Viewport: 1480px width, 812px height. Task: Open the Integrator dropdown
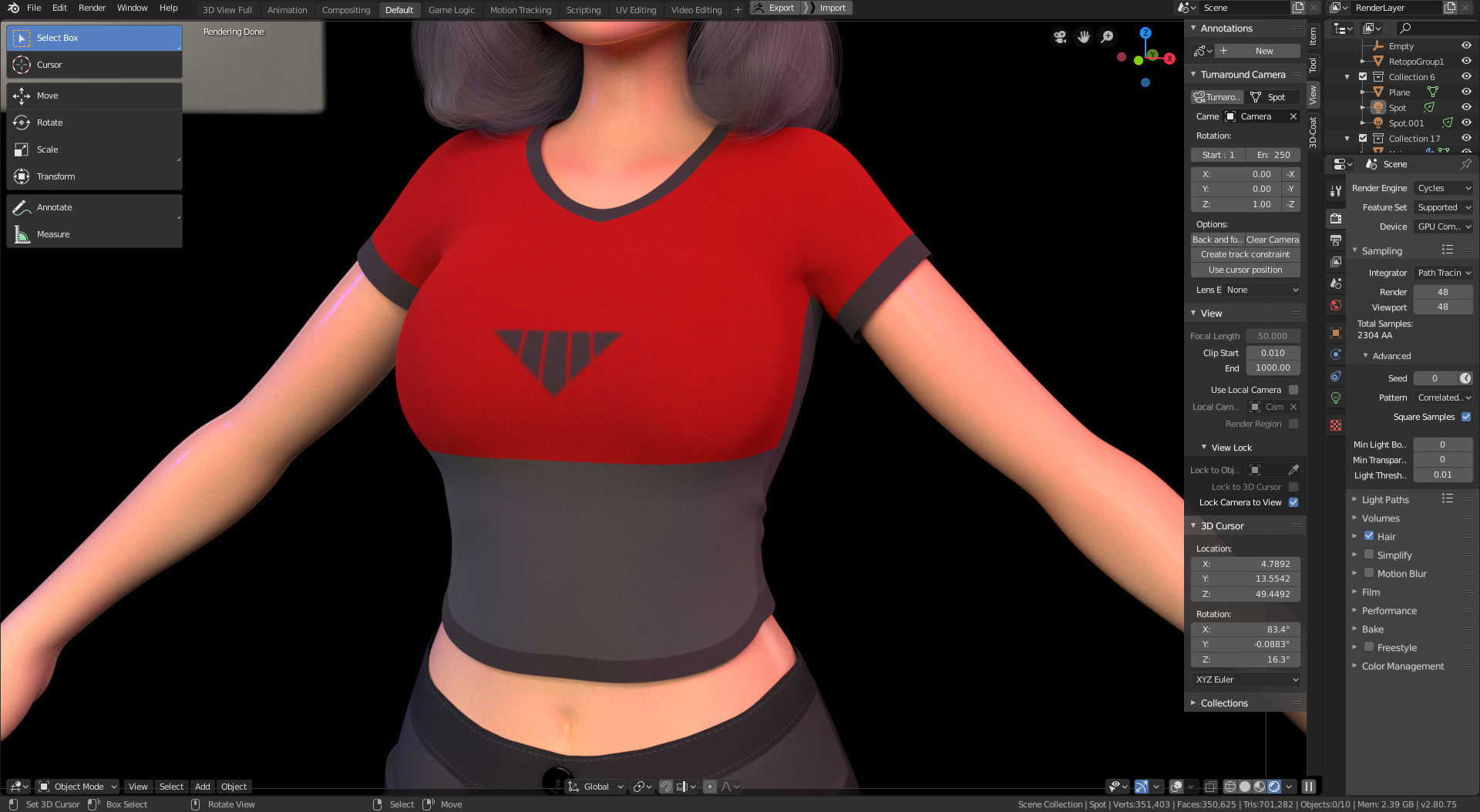point(1443,273)
